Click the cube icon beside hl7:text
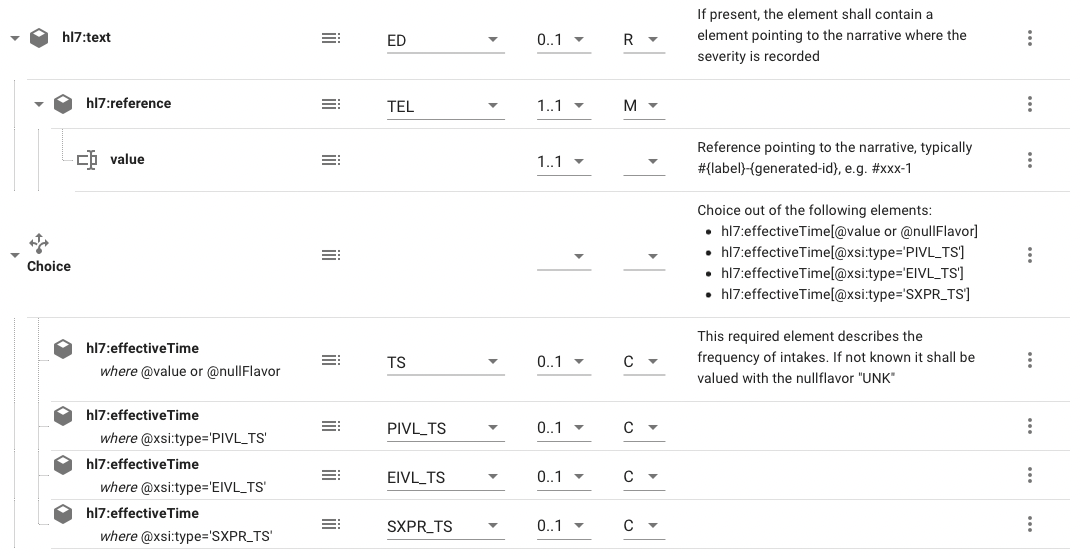Viewport: 1081px width, 556px height. [39, 38]
